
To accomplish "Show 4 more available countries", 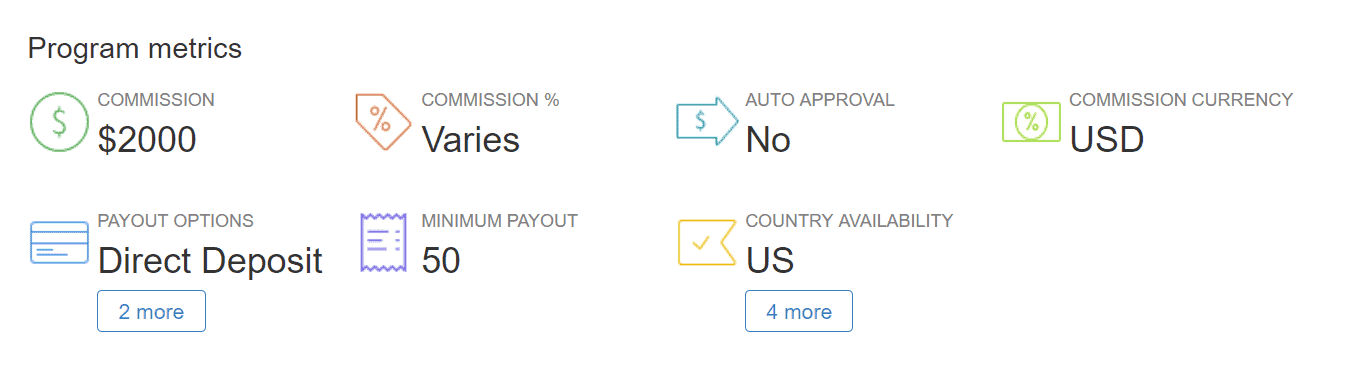I will click(799, 311).
